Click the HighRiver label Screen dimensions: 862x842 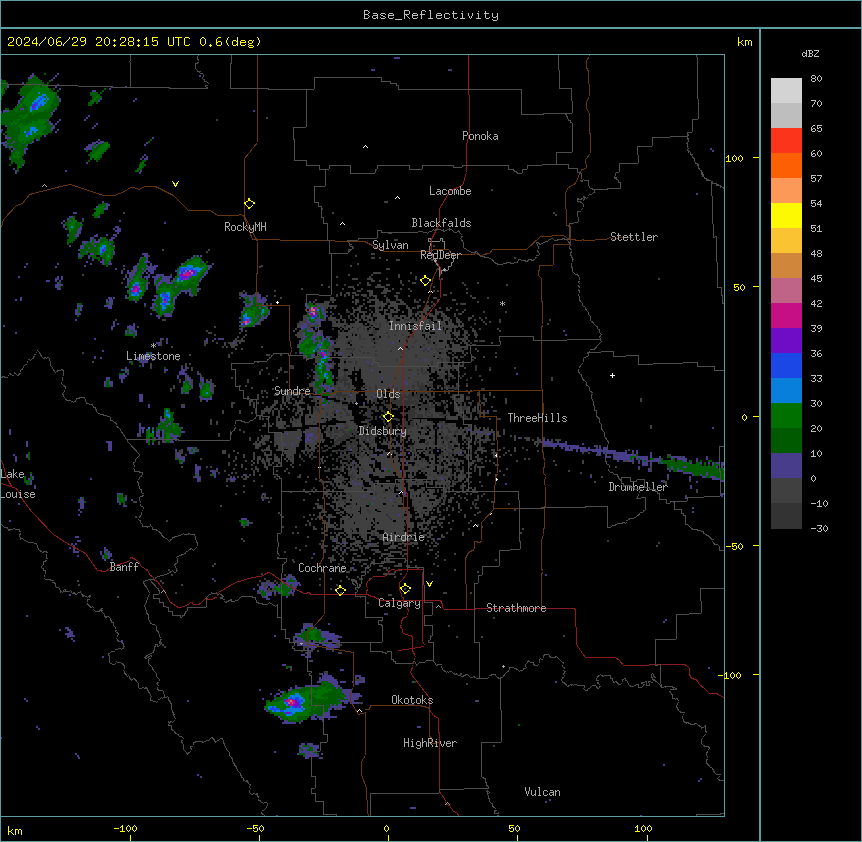click(430, 743)
